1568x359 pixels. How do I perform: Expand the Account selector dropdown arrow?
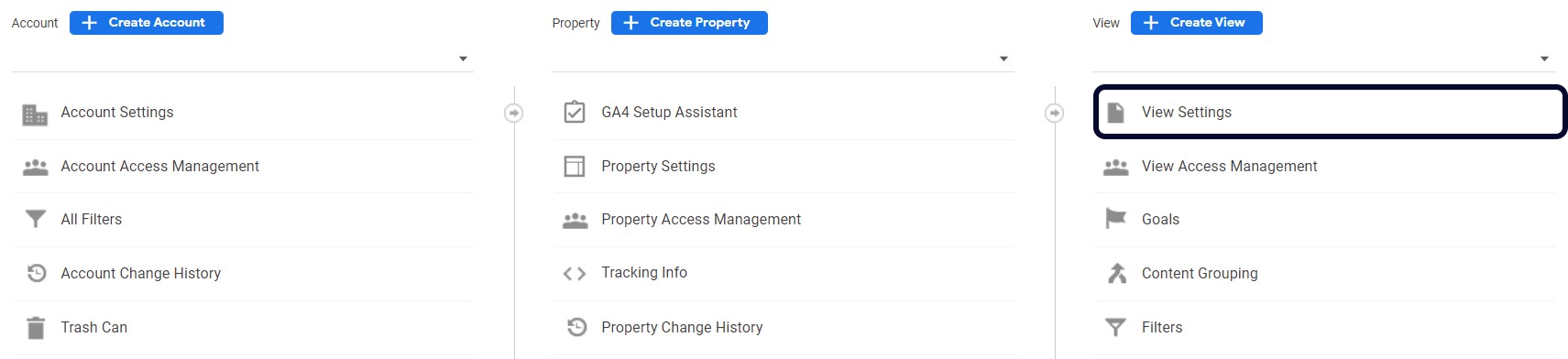(x=463, y=59)
